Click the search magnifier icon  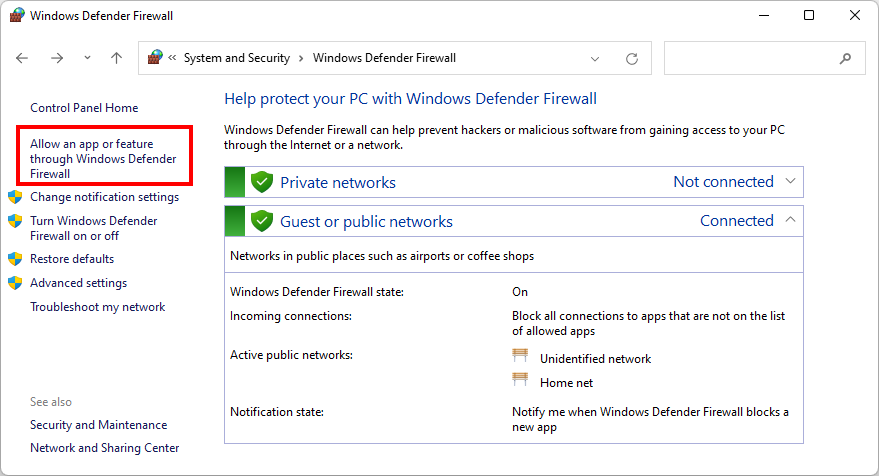pos(846,58)
